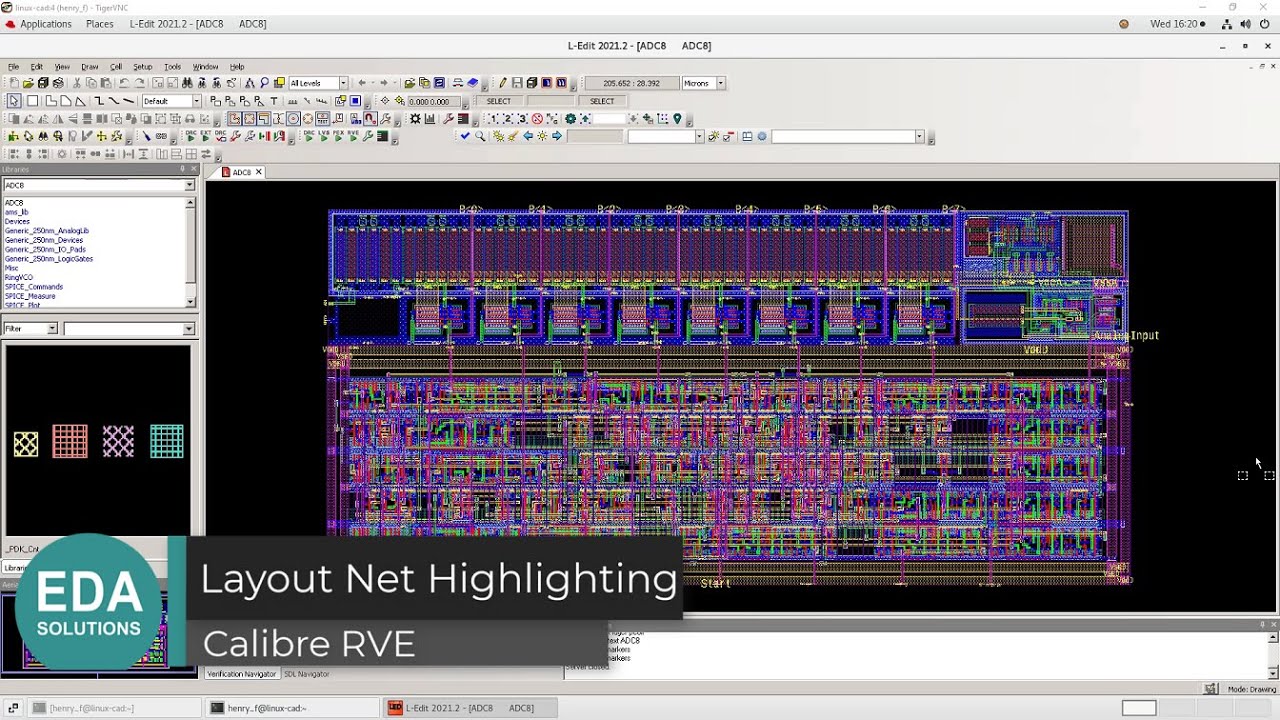Expand the filter text combo box
This screenshot has height=720, width=1280.
[188, 328]
